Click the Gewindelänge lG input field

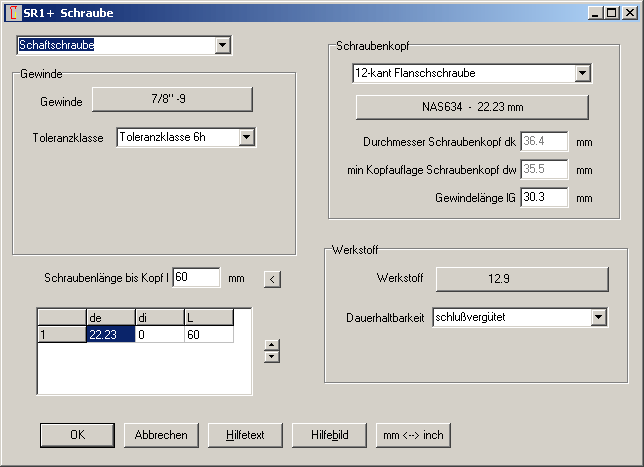tap(544, 198)
